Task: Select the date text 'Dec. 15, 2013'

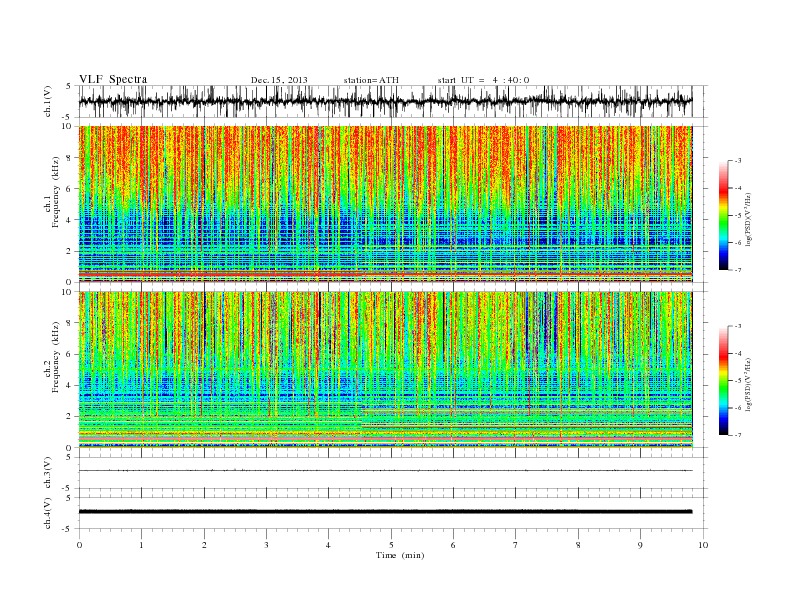Action: click(279, 80)
